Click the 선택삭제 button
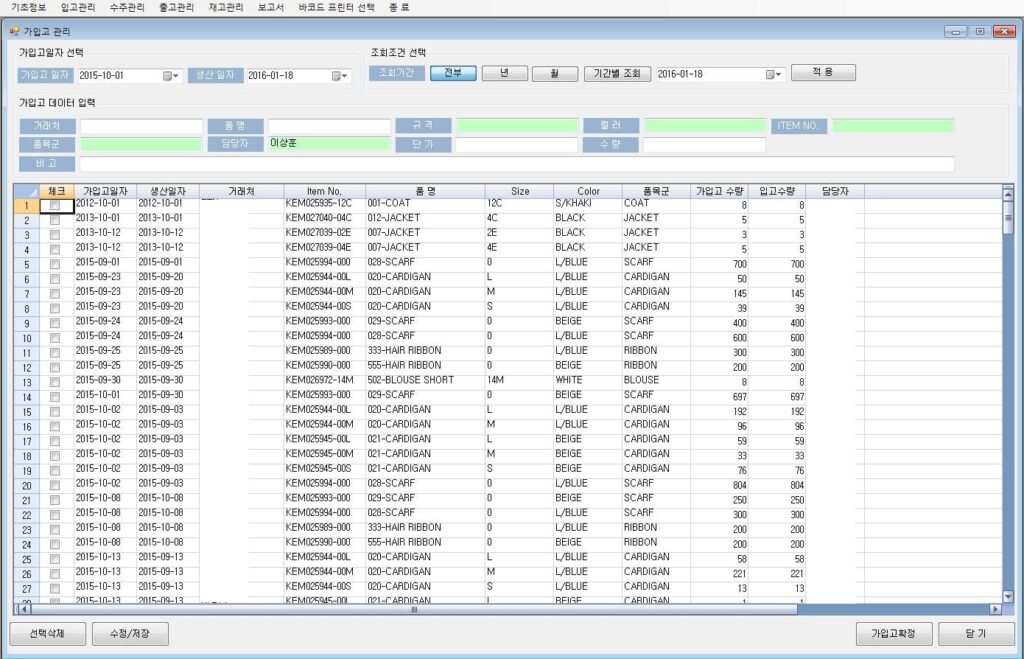 [x=46, y=634]
